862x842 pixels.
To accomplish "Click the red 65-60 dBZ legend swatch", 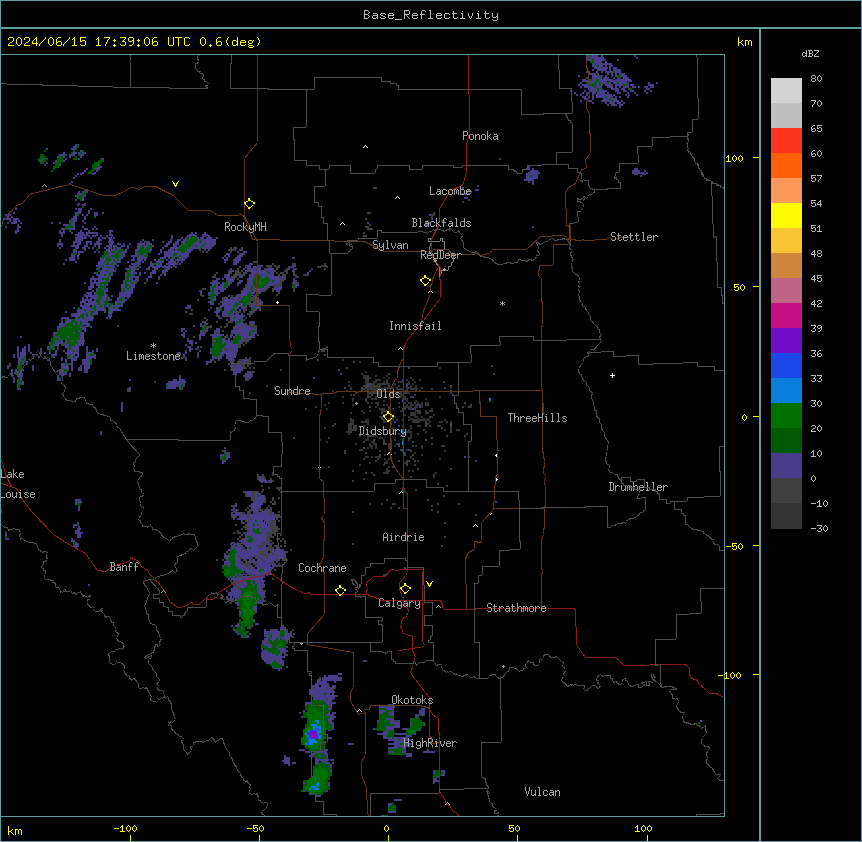I will click(x=786, y=140).
